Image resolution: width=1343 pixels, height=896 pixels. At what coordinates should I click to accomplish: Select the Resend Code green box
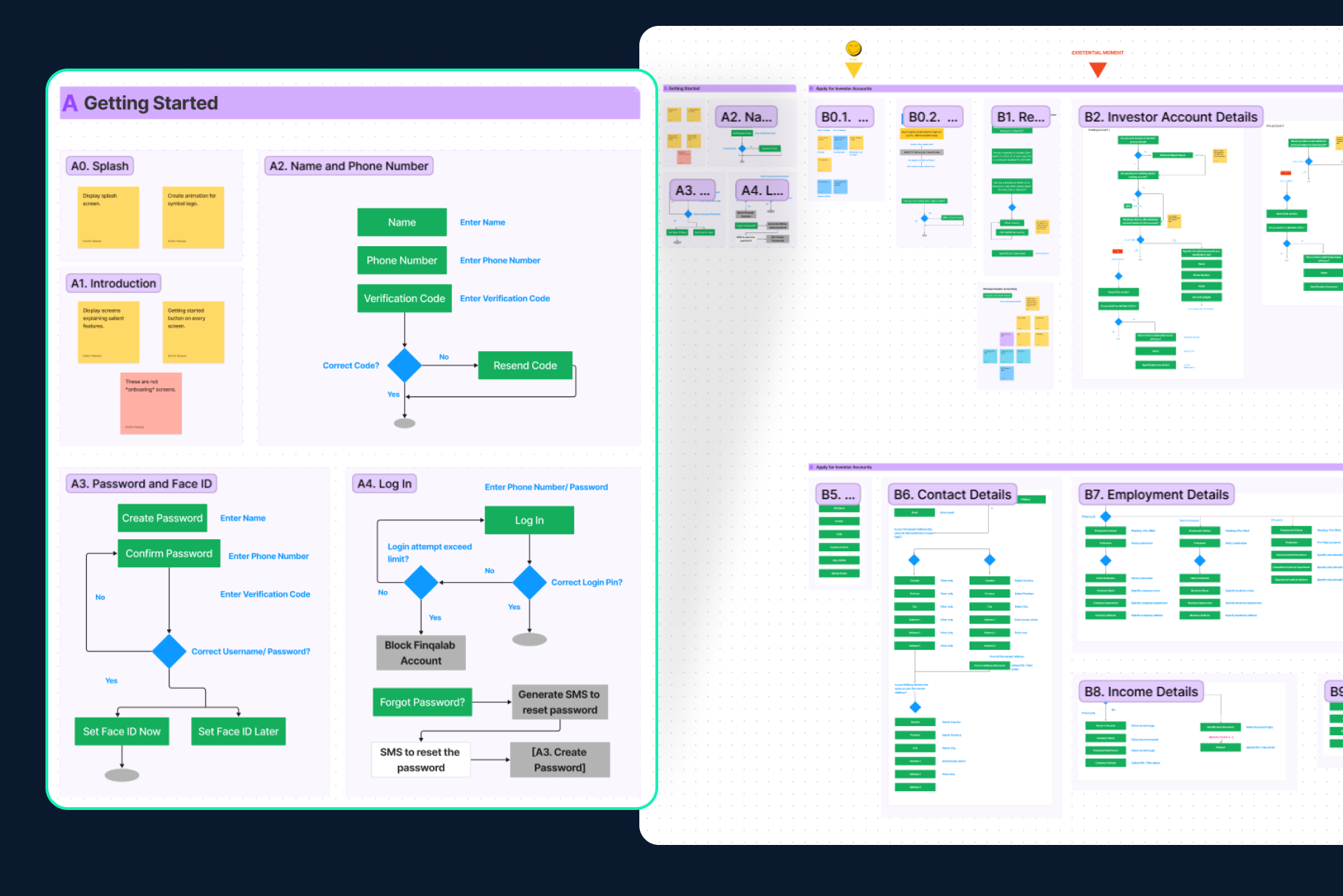coord(525,366)
